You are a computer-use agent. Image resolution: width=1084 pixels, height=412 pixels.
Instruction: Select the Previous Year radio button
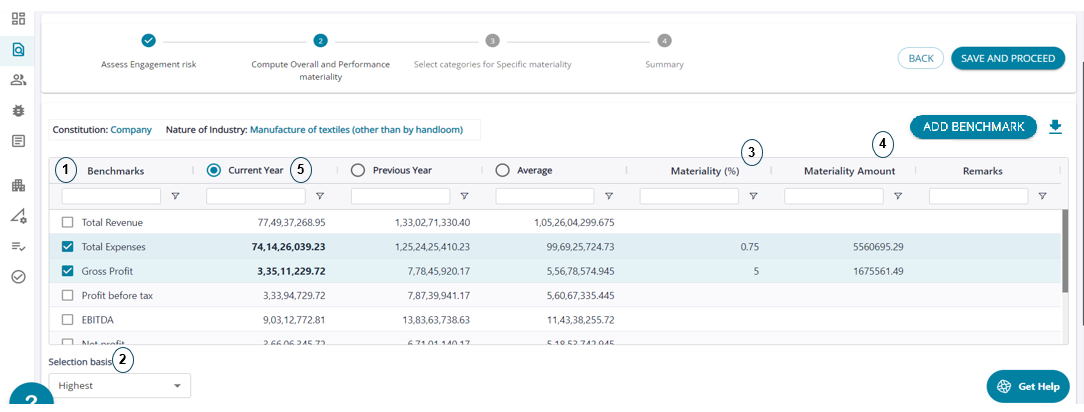pyautogui.click(x=357, y=170)
